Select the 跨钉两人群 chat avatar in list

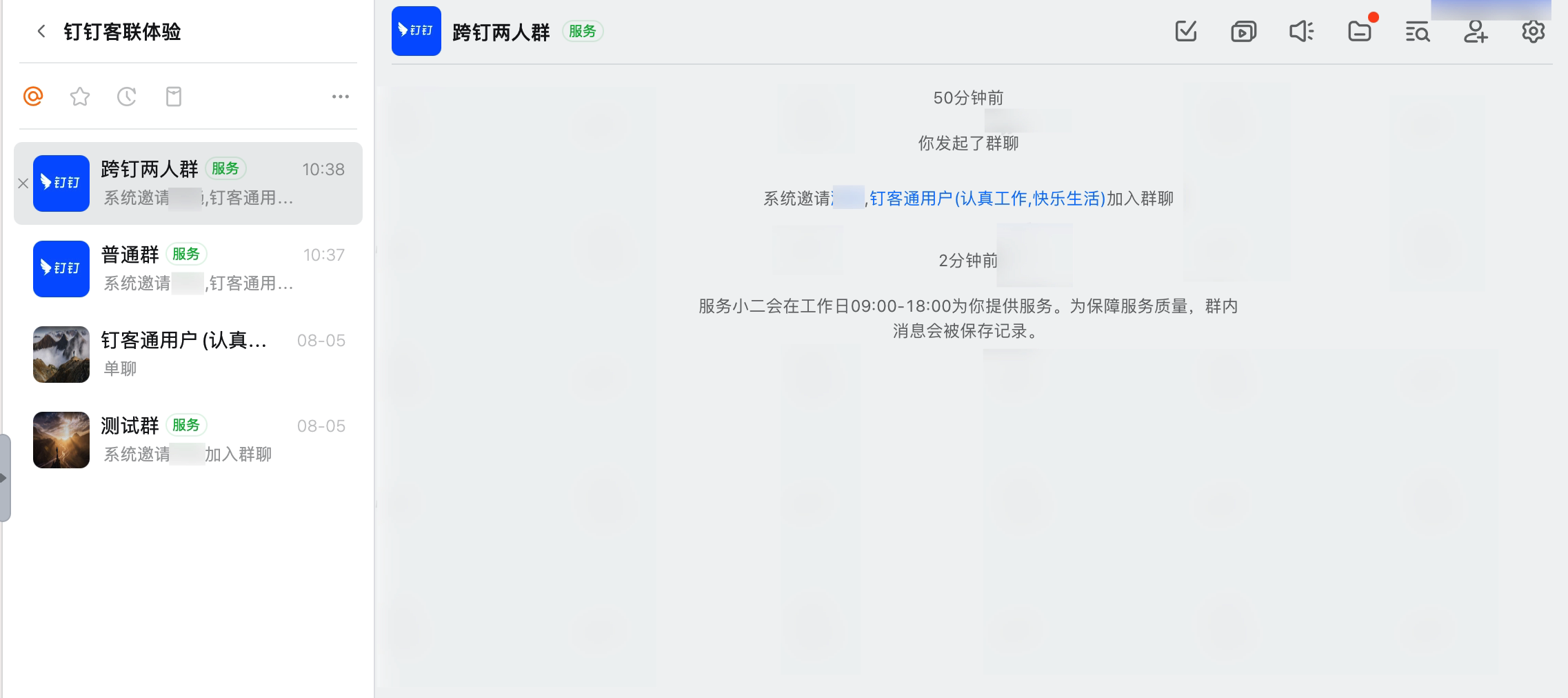point(61,183)
